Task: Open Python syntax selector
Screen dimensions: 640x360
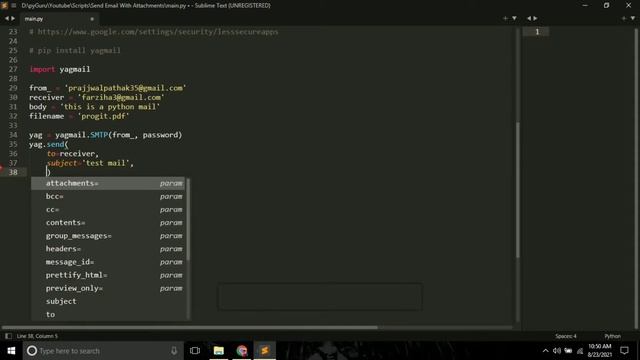Action: point(612,336)
